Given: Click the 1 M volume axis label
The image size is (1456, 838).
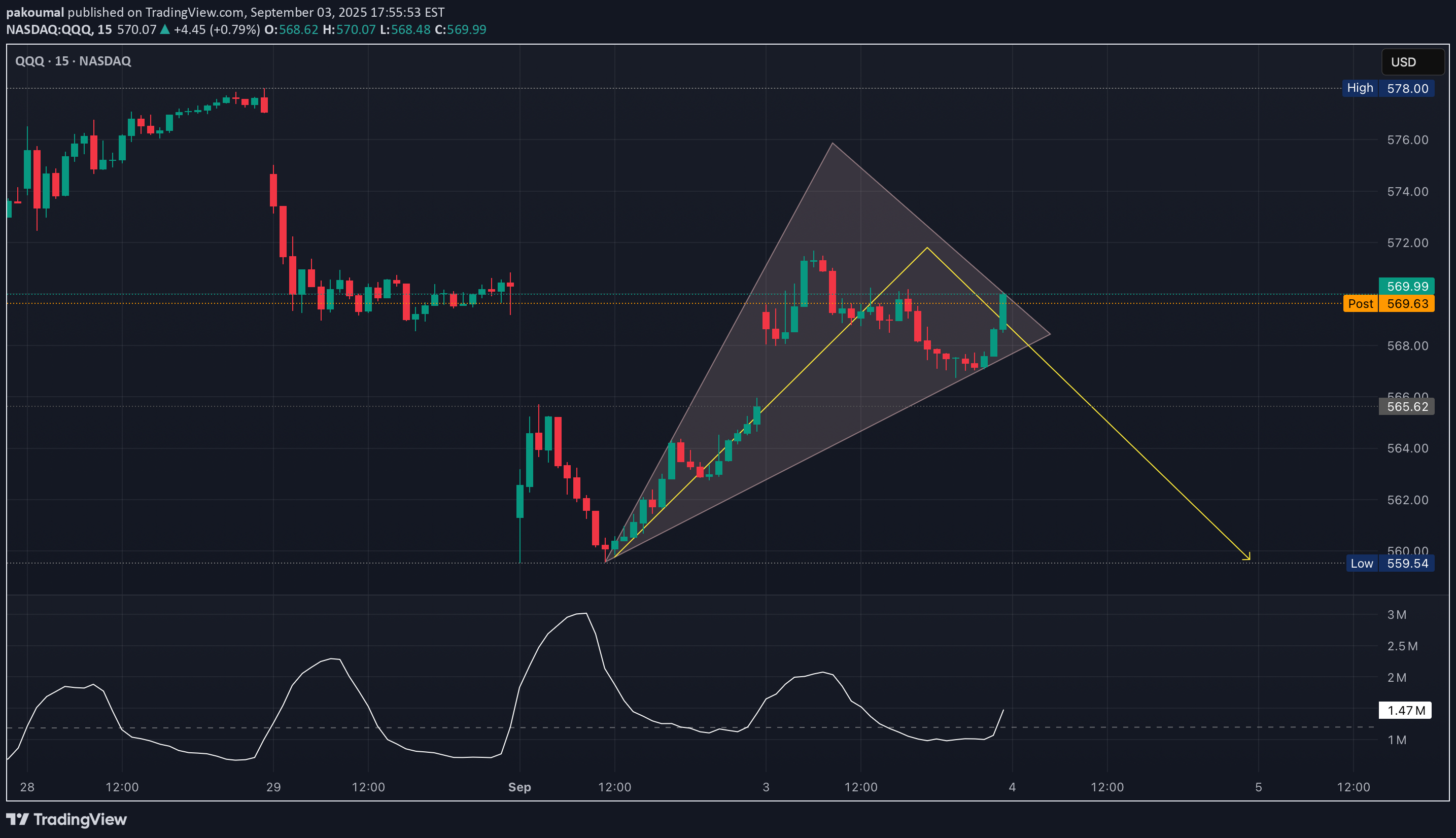Looking at the screenshot, I should point(1397,740).
